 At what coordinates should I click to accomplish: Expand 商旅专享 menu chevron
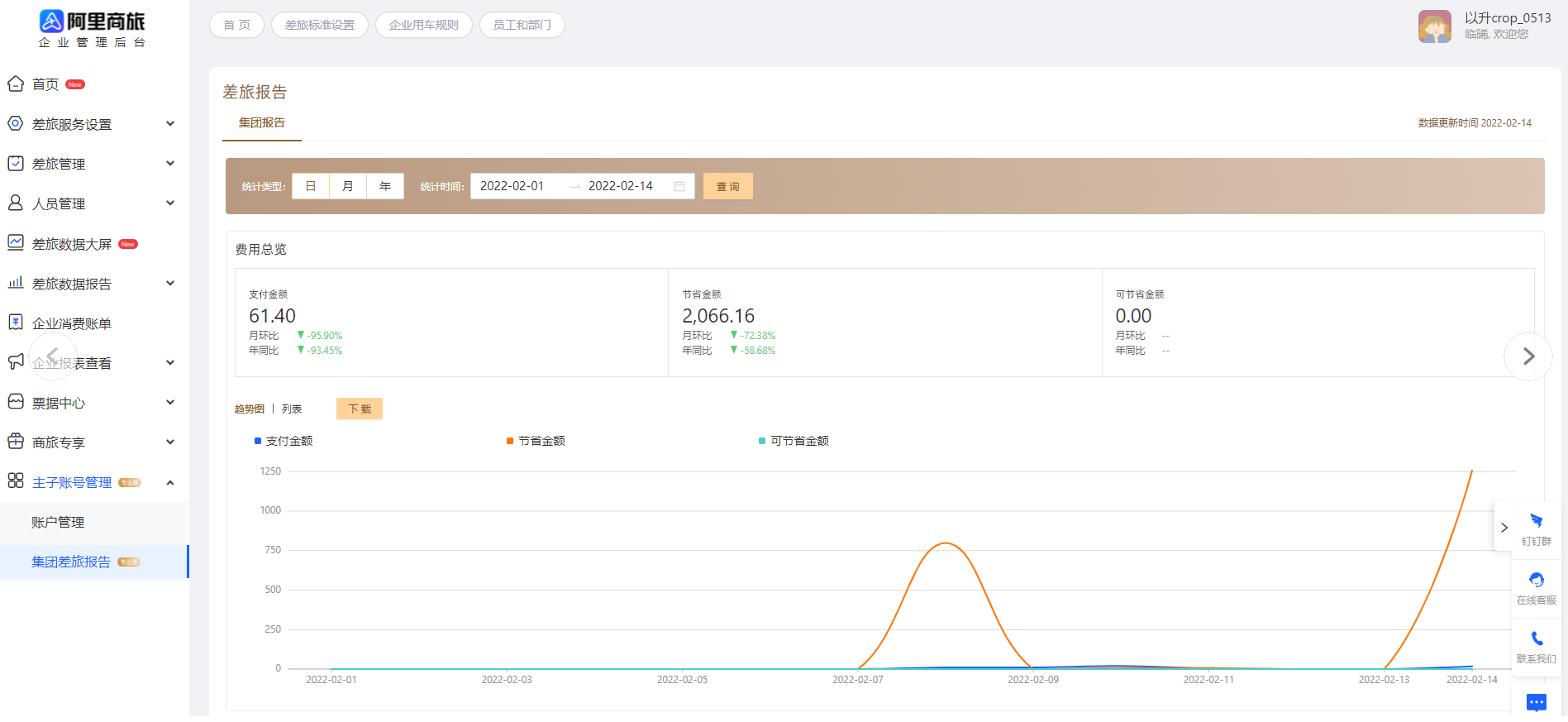pyautogui.click(x=170, y=442)
